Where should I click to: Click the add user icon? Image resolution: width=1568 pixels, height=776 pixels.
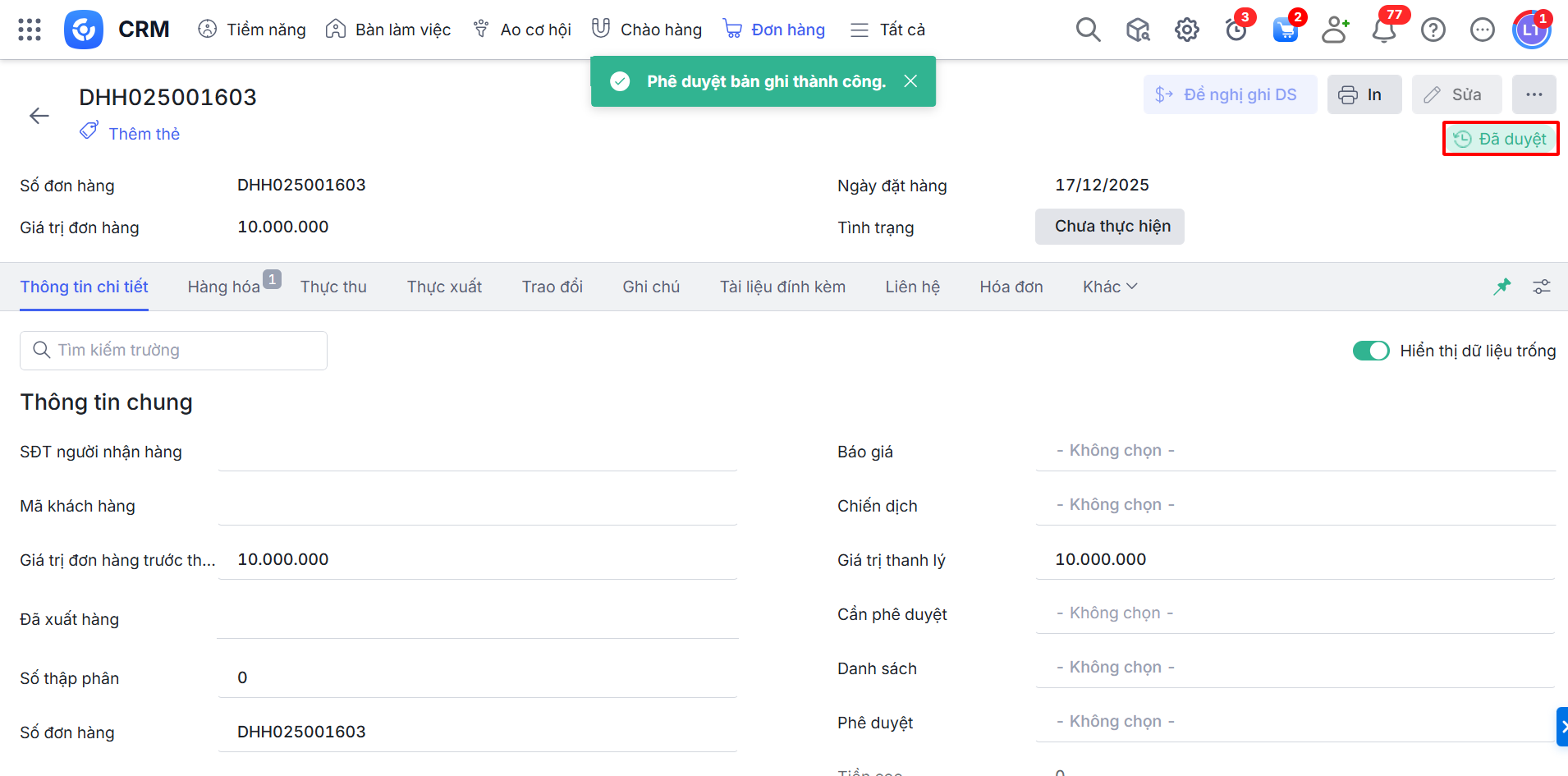click(1335, 30)
